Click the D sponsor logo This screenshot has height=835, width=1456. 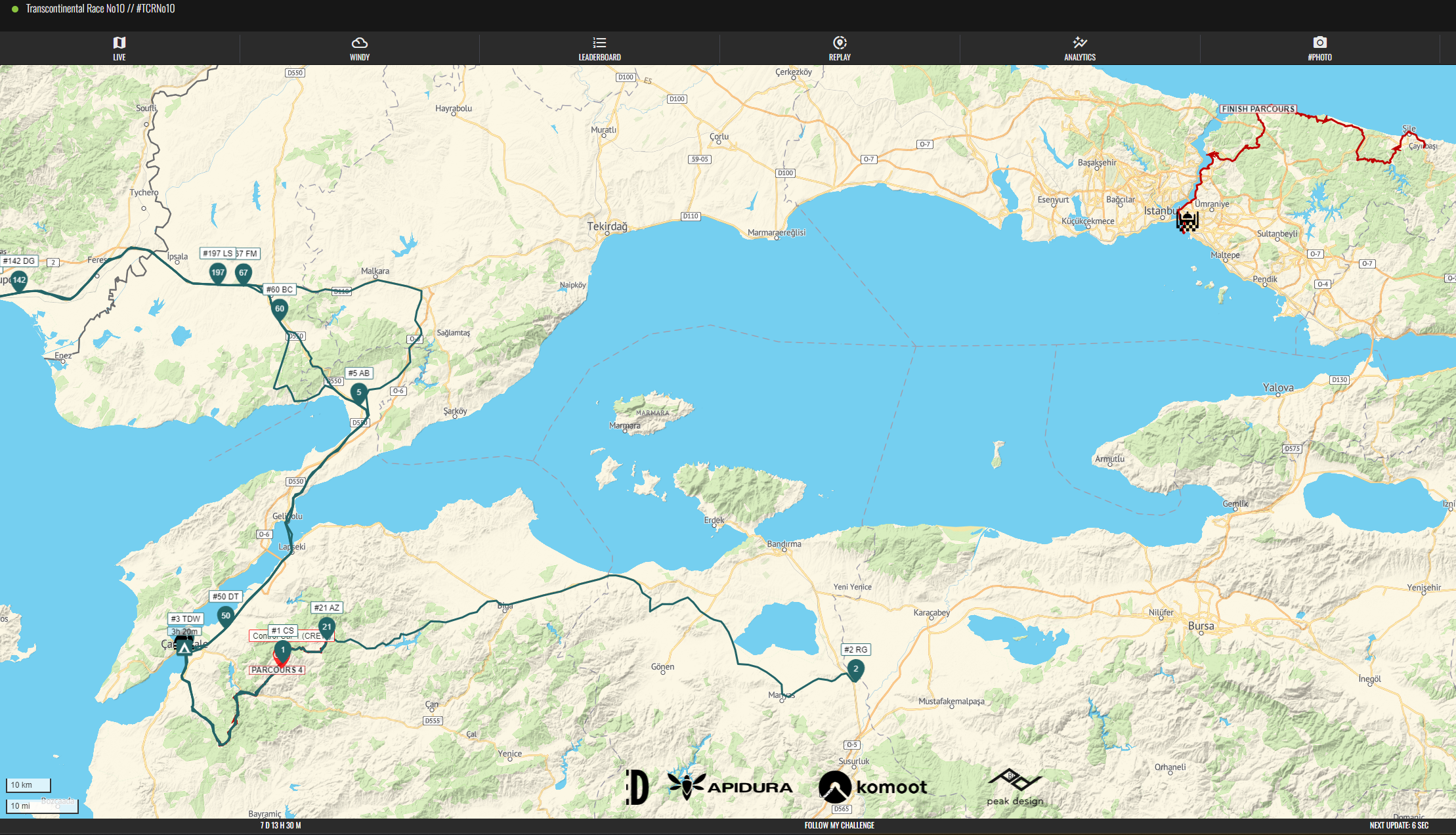[x=637, y=787]
